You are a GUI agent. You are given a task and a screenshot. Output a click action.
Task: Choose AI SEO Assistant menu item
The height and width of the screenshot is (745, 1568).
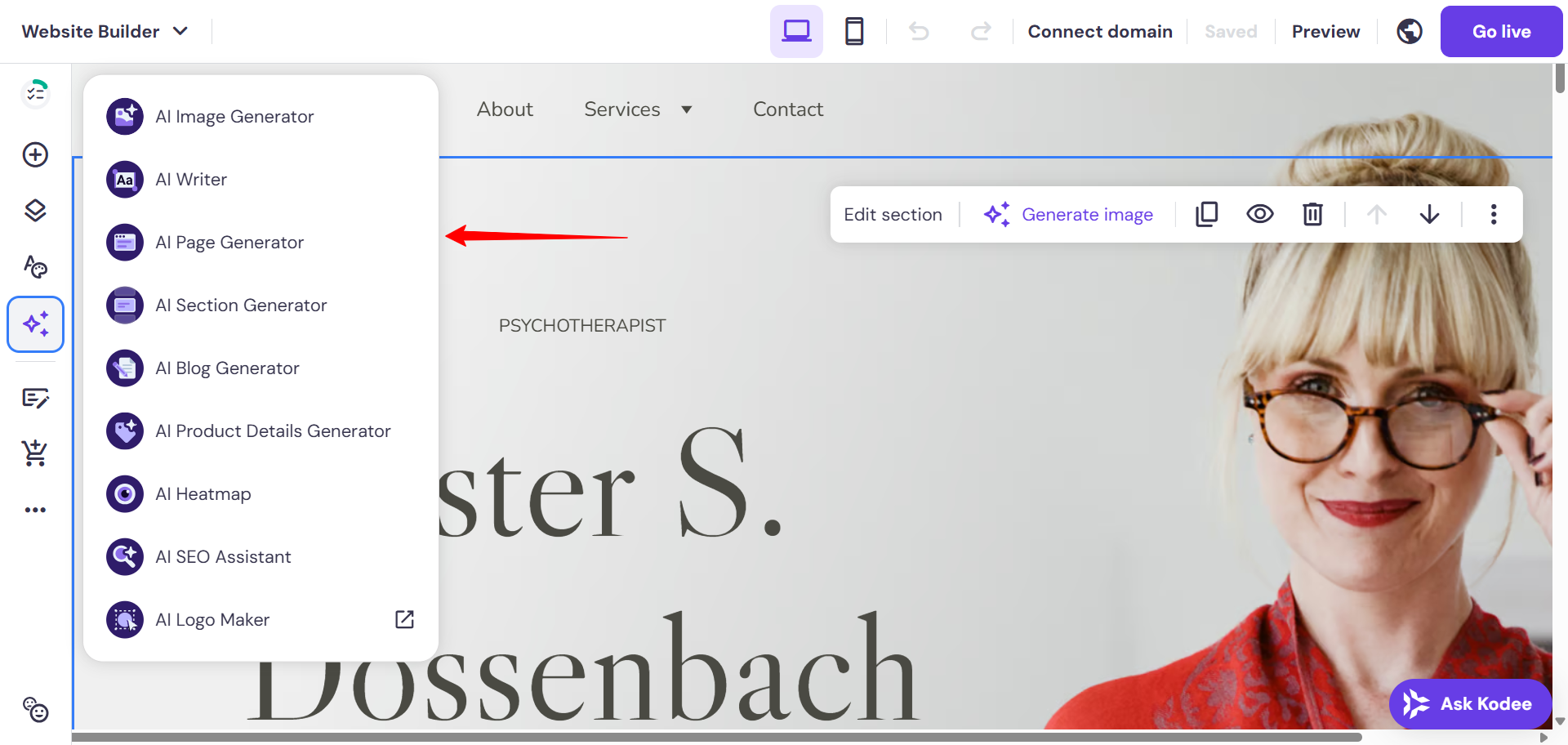click(223, 557)
